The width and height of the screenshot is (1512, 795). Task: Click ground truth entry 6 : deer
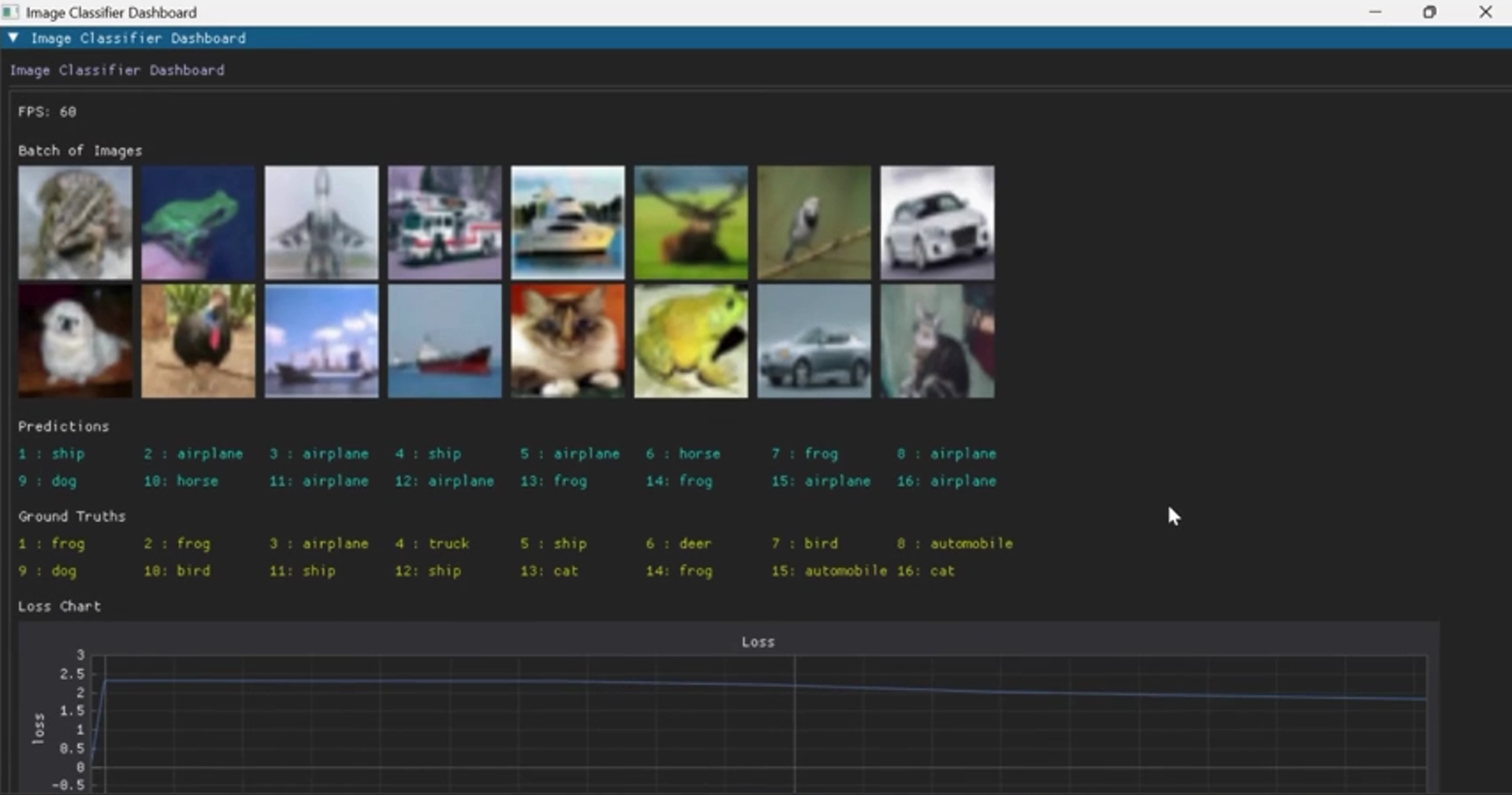pyautogui.click(x=679, y=543)
